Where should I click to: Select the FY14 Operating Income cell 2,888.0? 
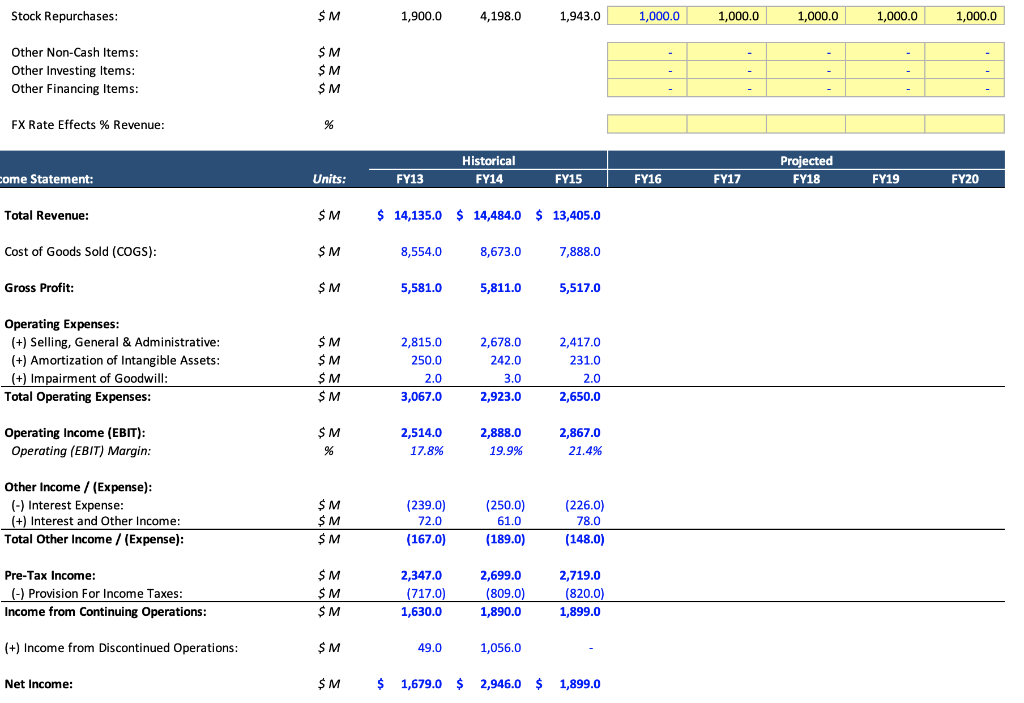(497, 432)
